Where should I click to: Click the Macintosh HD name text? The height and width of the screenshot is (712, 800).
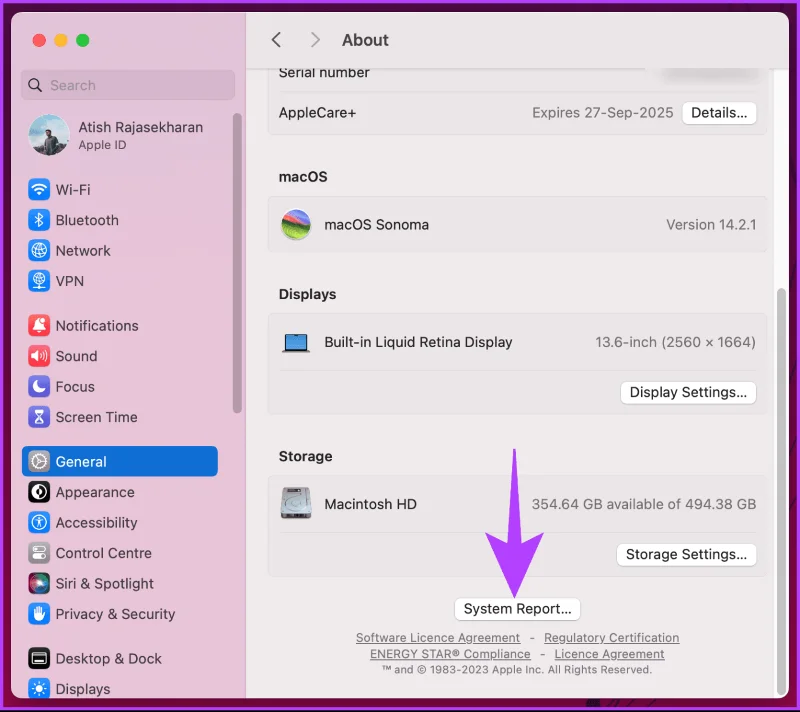[x=370, y=504]
